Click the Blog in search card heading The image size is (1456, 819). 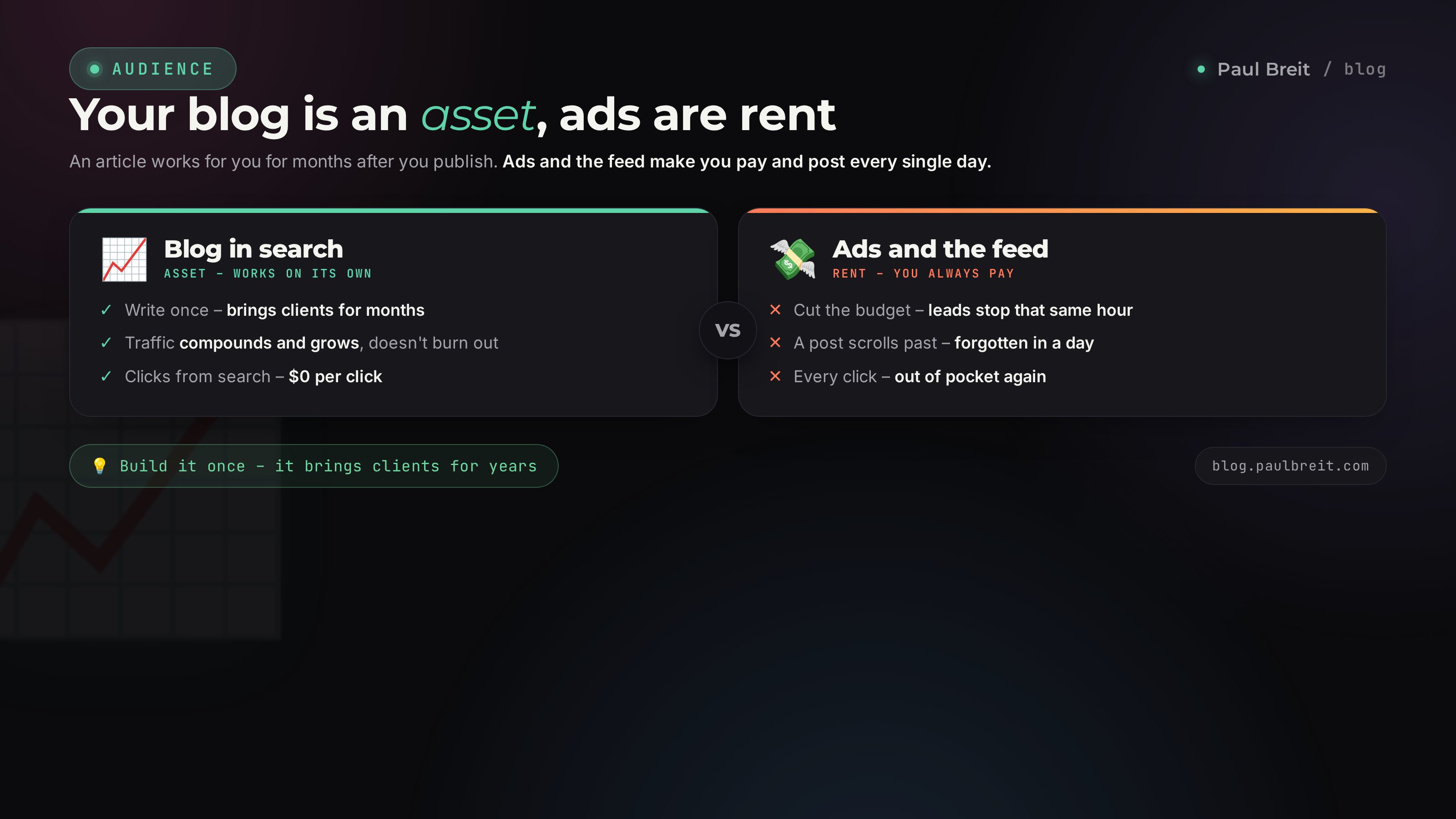click(253, 249)
